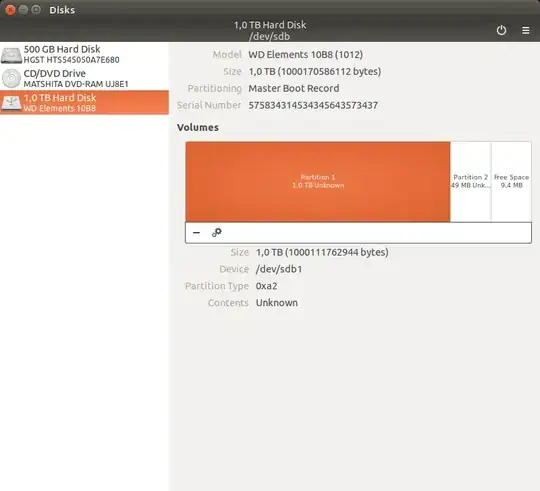The image size is (540, 491).
Task: Click the delete partition minus button
Action: (196, 233)
